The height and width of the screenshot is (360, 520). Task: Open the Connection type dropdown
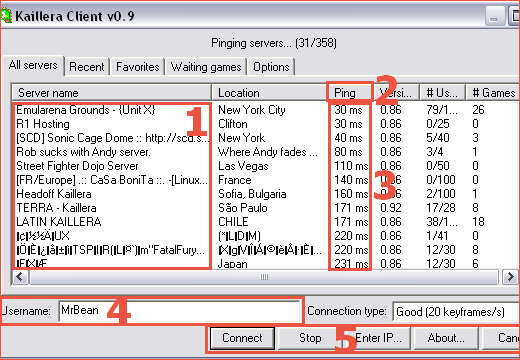pos(456,312)
